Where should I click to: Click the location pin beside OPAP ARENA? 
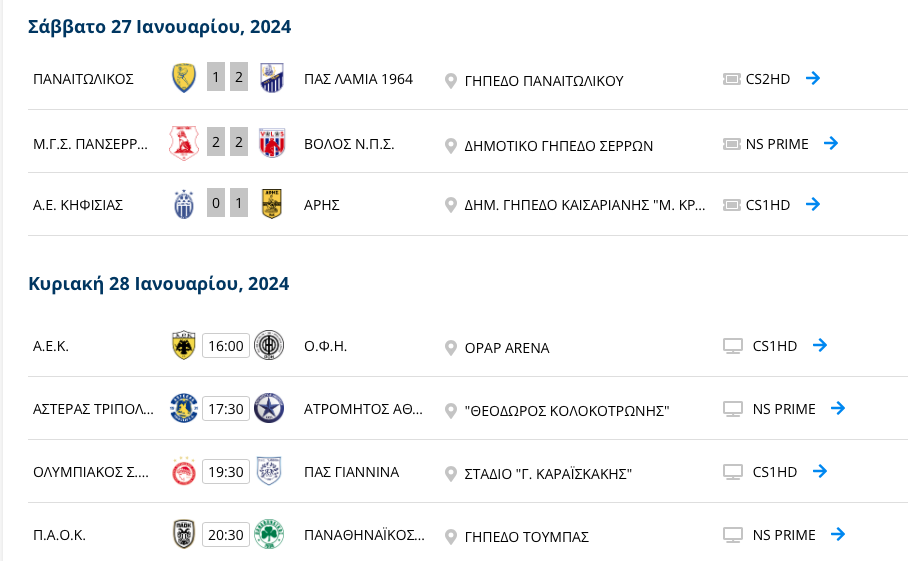click(x=450, y=348)
